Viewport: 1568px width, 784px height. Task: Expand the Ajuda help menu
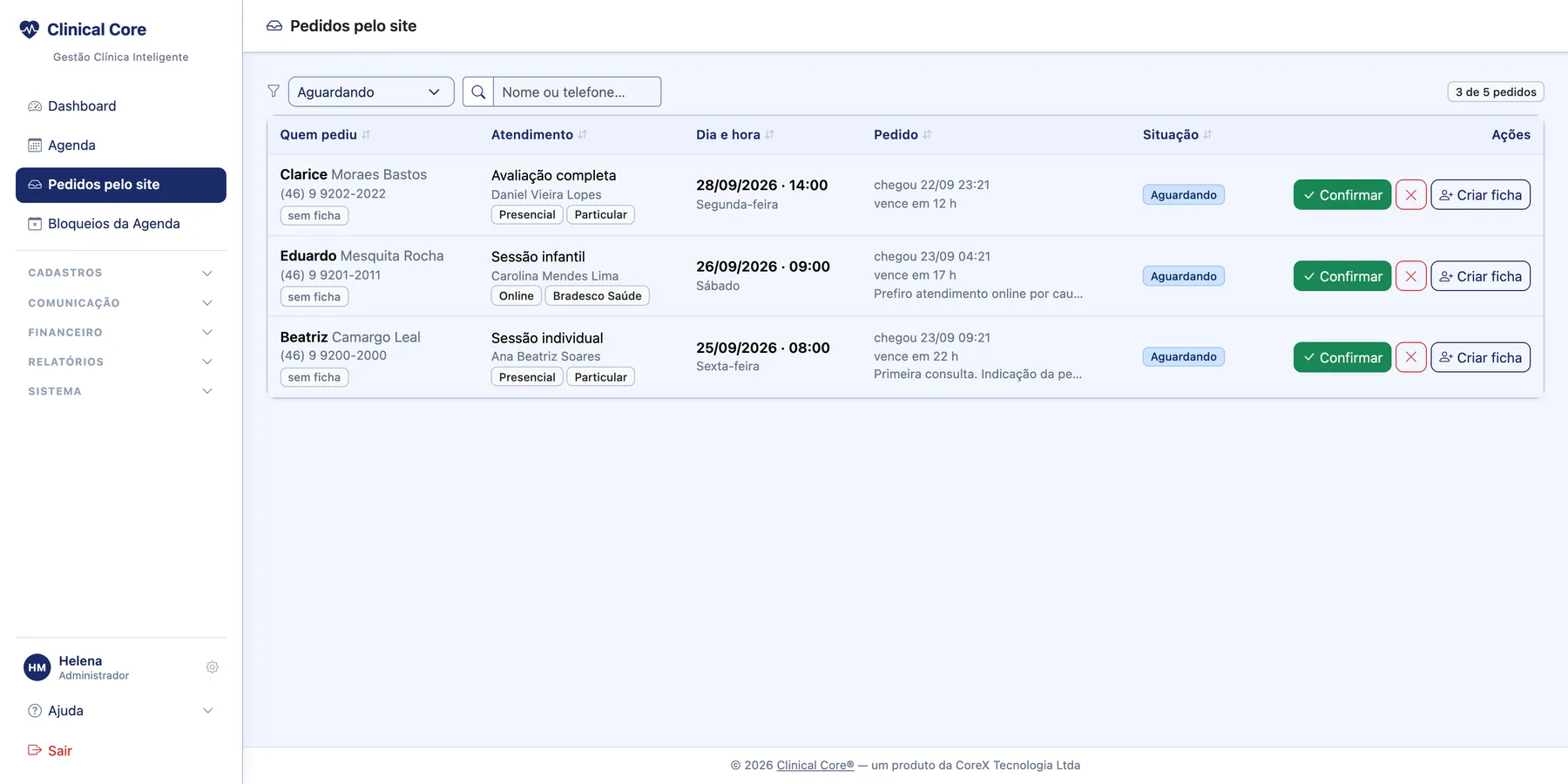tap(121, 711)
